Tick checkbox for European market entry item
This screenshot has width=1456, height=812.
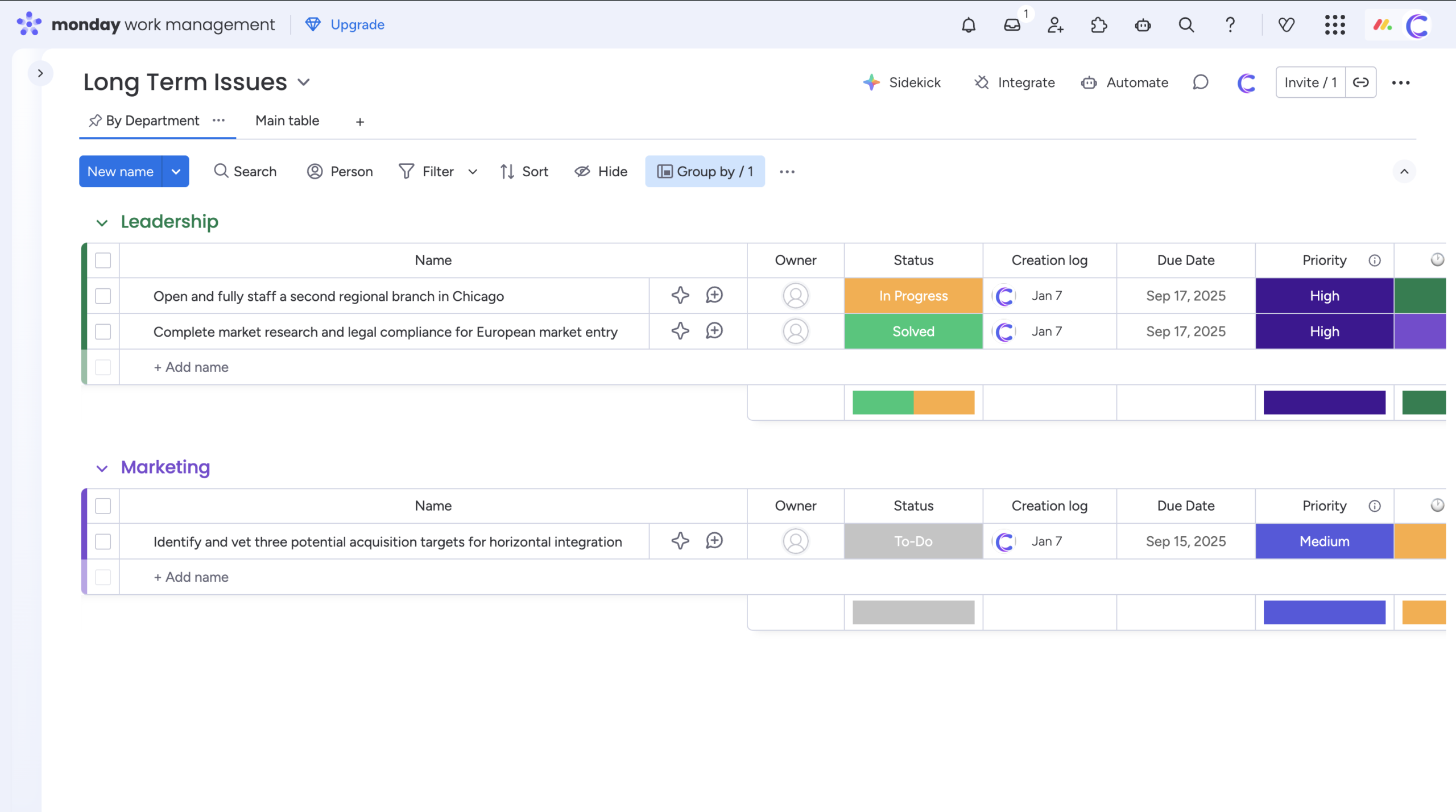(x=103, y=332)
